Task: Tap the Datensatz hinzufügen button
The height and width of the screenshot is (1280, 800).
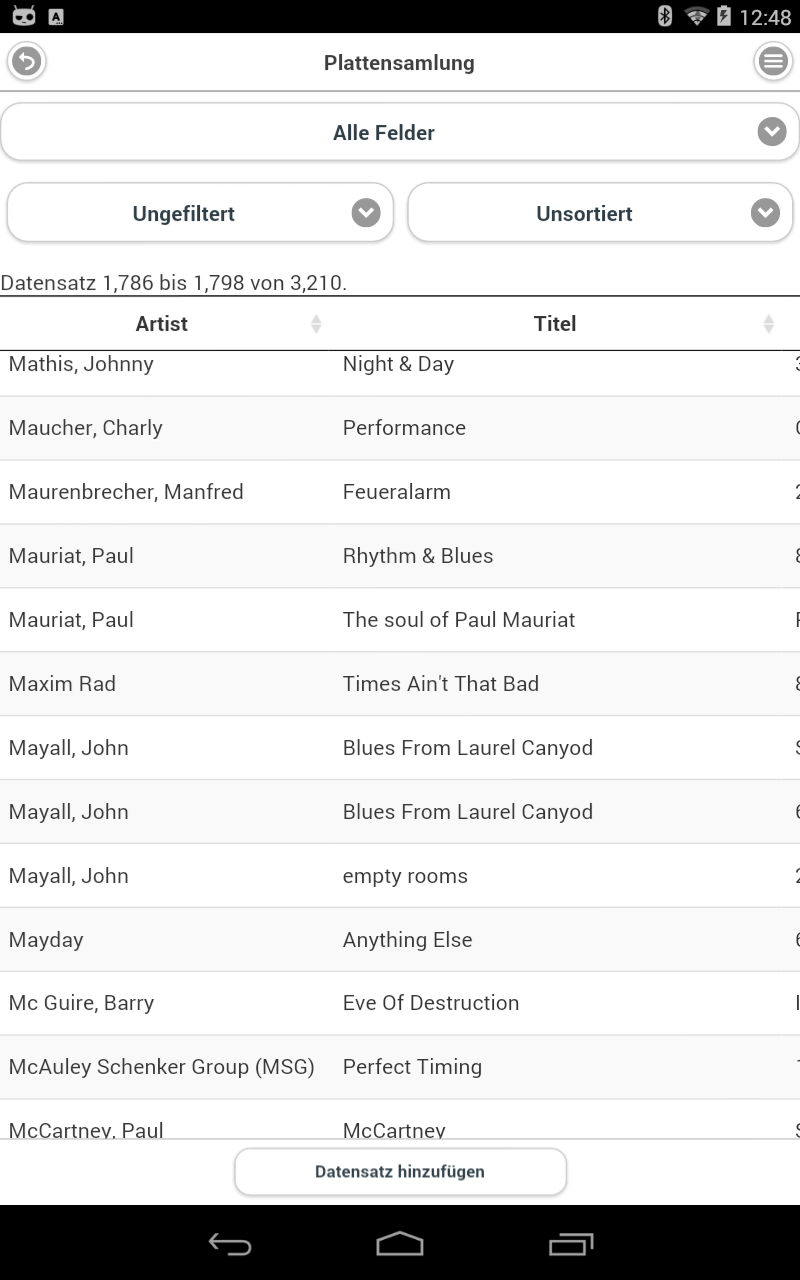Action: click(x=400, y=1172)
